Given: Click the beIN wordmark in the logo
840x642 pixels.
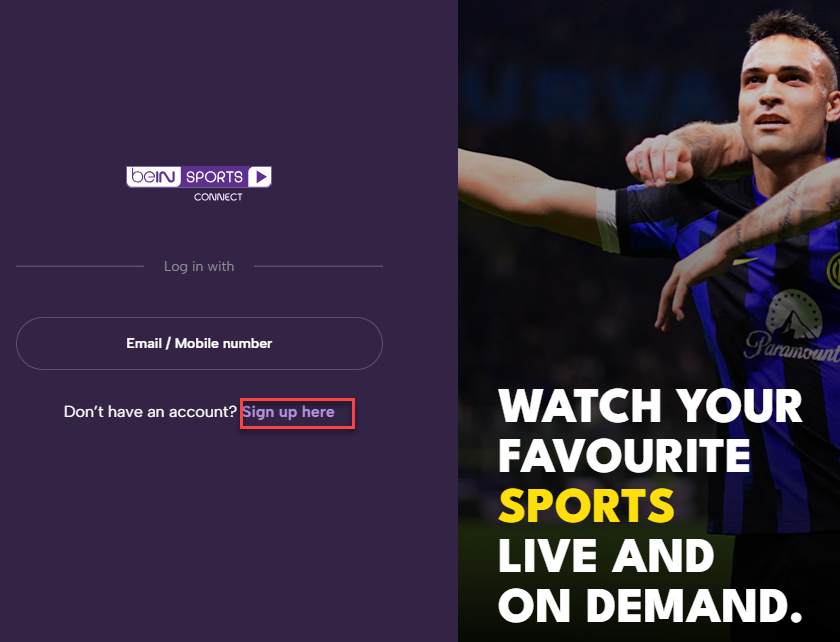Looking at the screenshot, I should pos(153,176).
